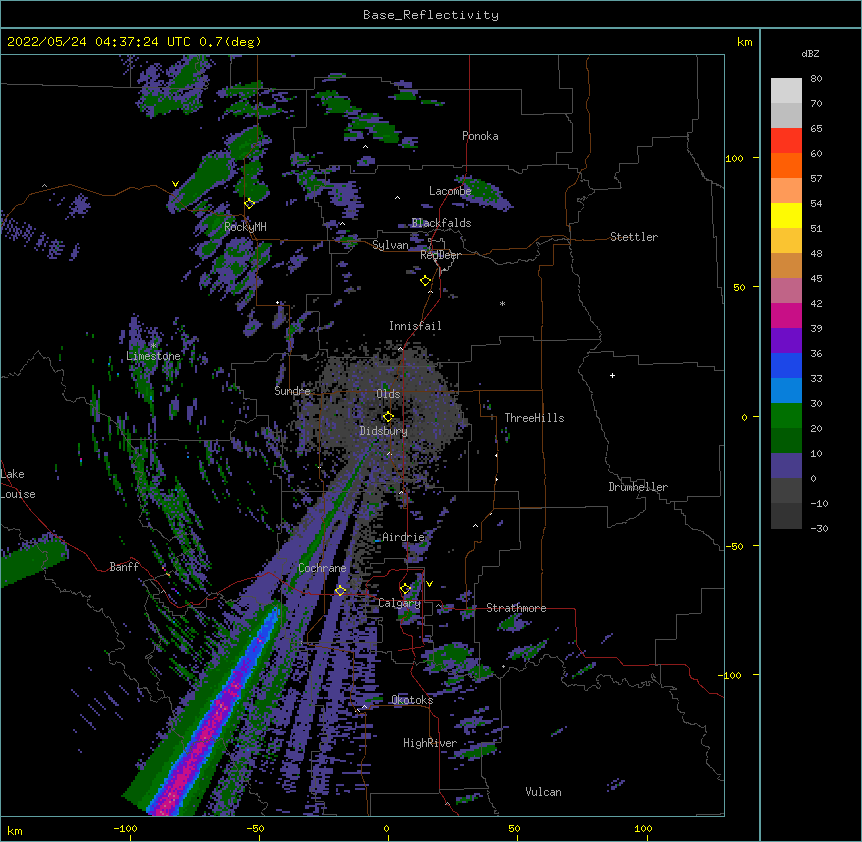This screenshot has width=862, height=842.
Task: Click the Vulcan label
Action: [543, 793]
